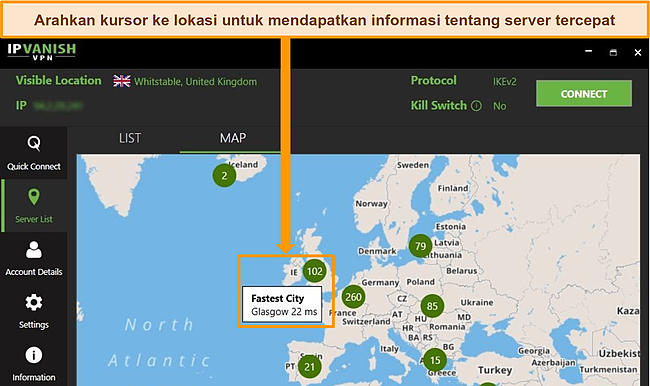Switch to the MAP tab

click(233, 138)
